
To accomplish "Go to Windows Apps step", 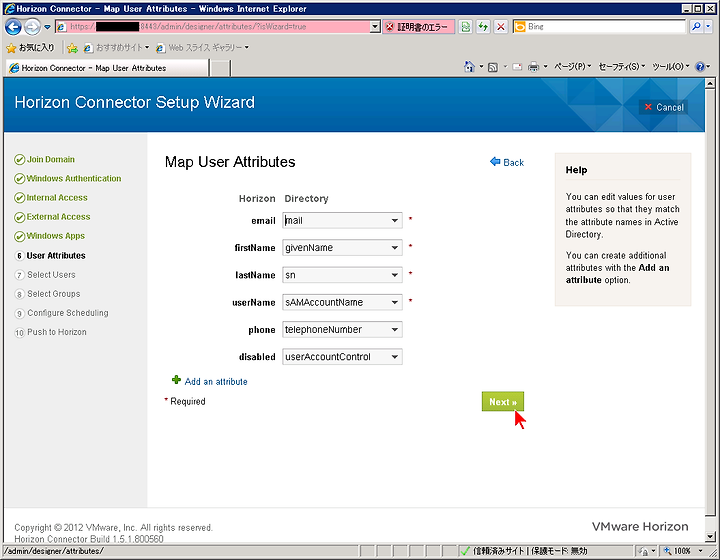I will click(55, 236).
